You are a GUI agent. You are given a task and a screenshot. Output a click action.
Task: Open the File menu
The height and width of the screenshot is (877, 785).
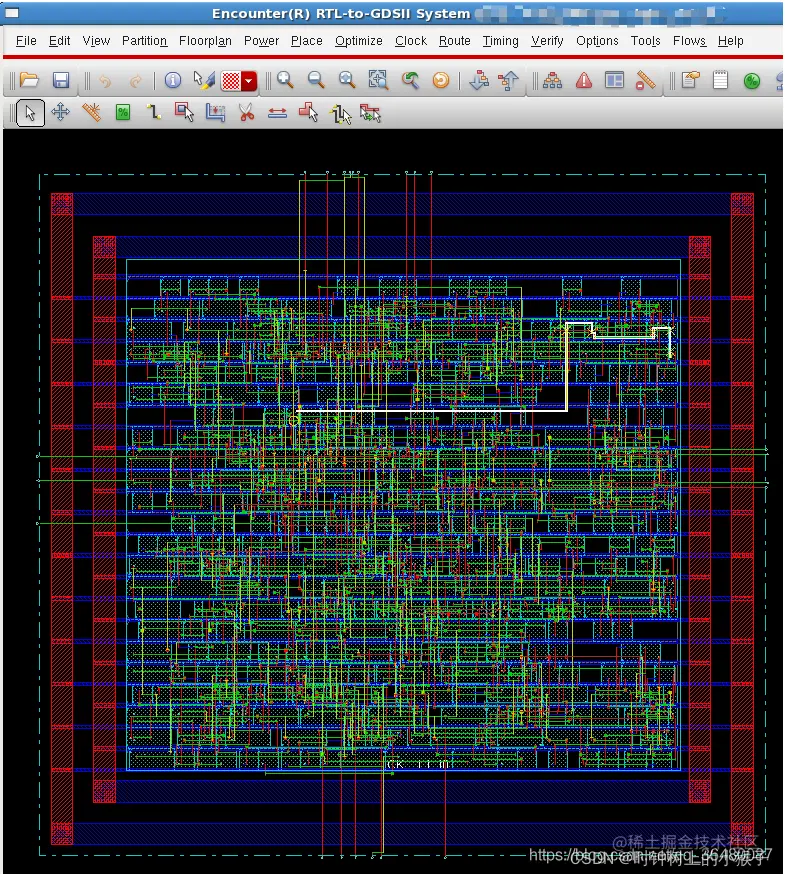26,41
